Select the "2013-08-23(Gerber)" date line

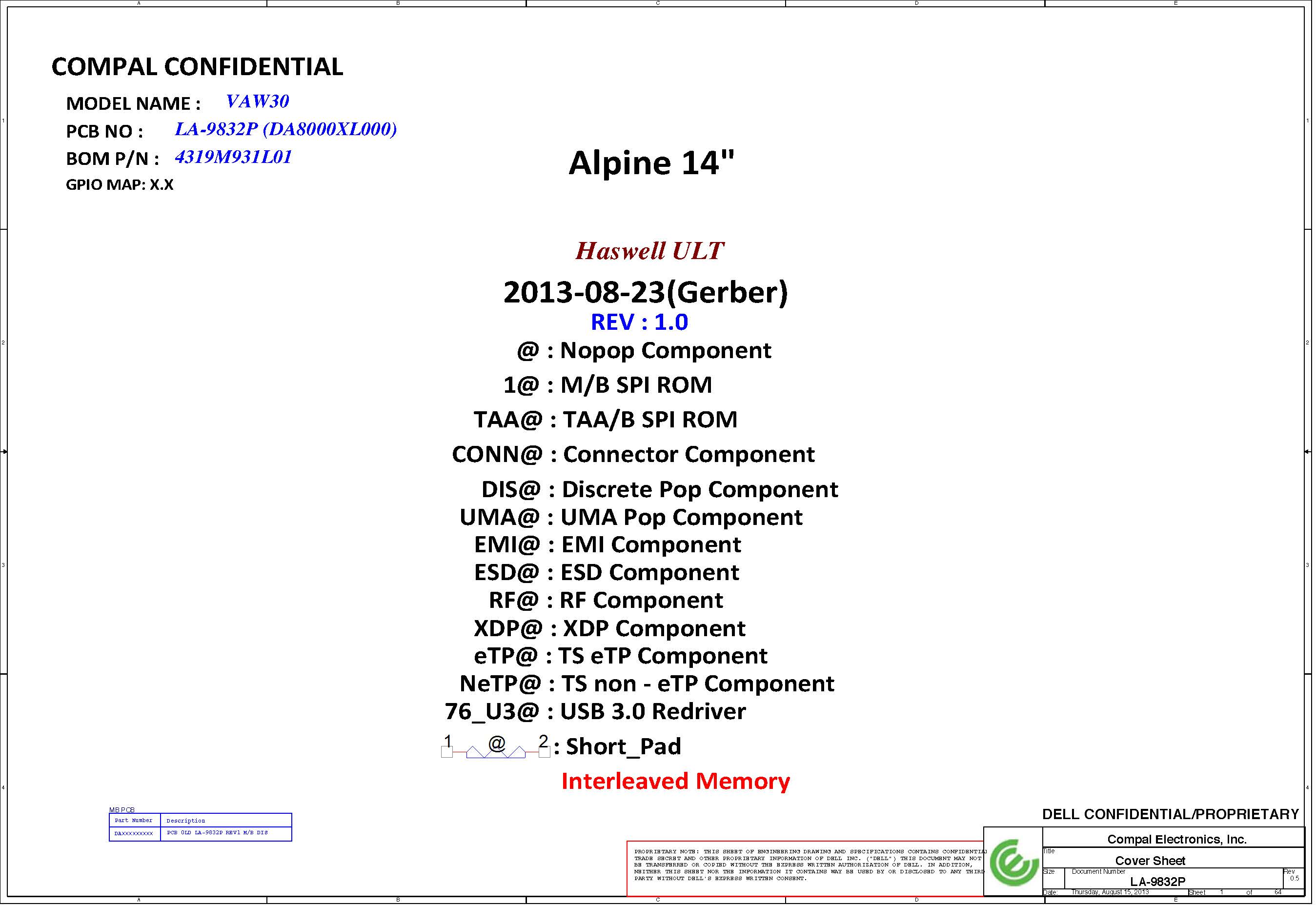646,293
